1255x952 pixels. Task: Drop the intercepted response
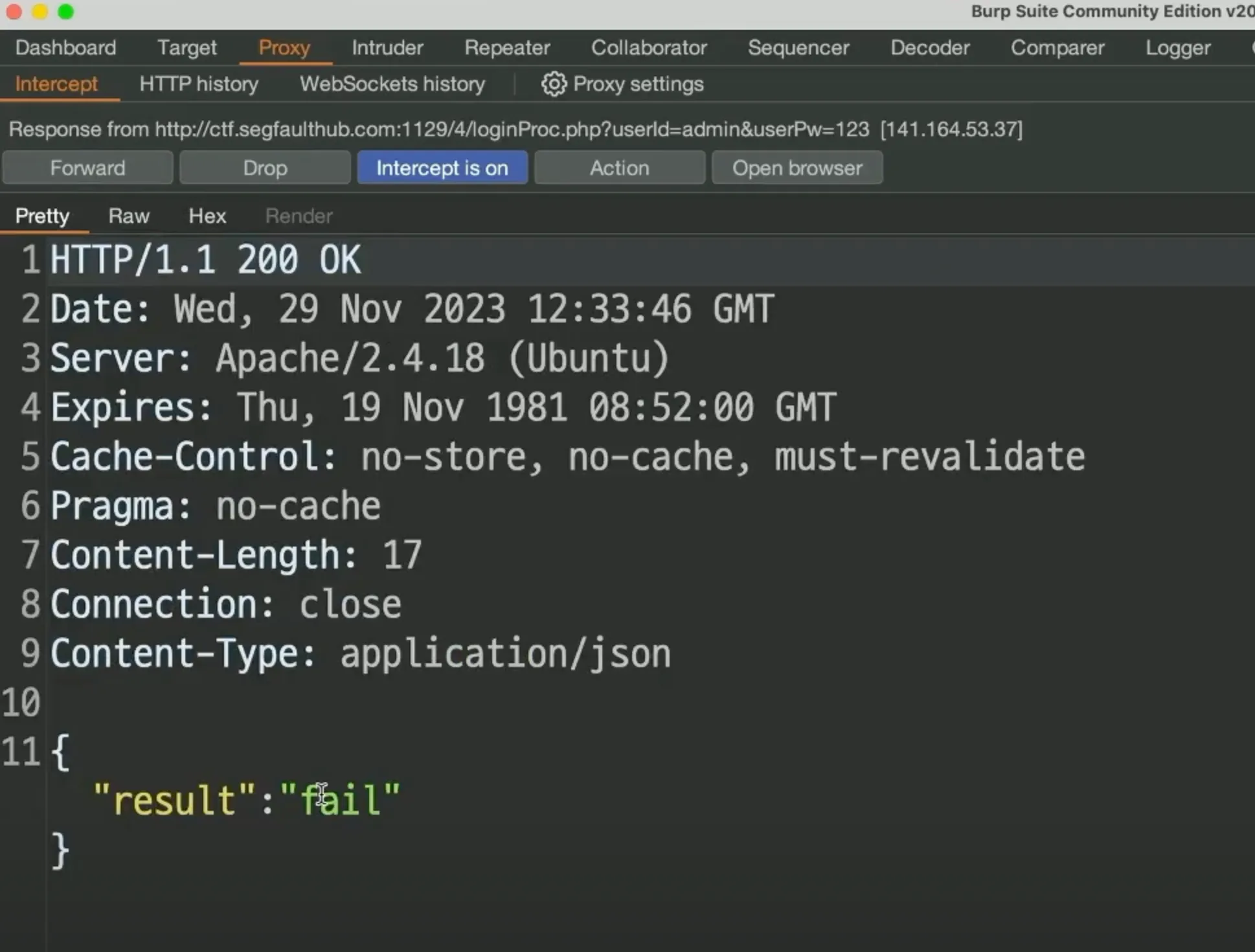[x=265, y=168]
